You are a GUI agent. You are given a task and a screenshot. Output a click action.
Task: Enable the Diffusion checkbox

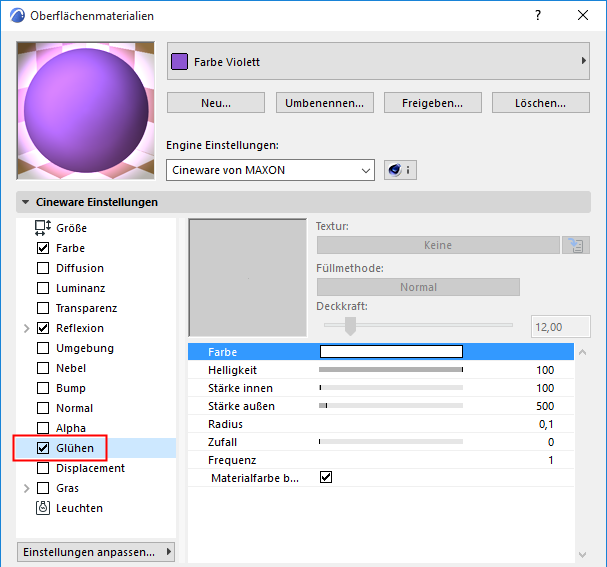(43, 268)
